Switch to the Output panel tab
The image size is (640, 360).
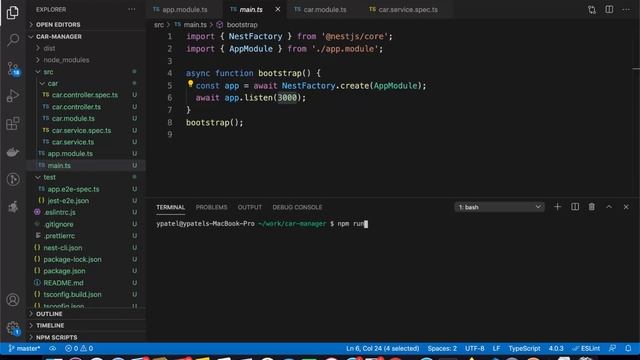[x=250, y=207]
